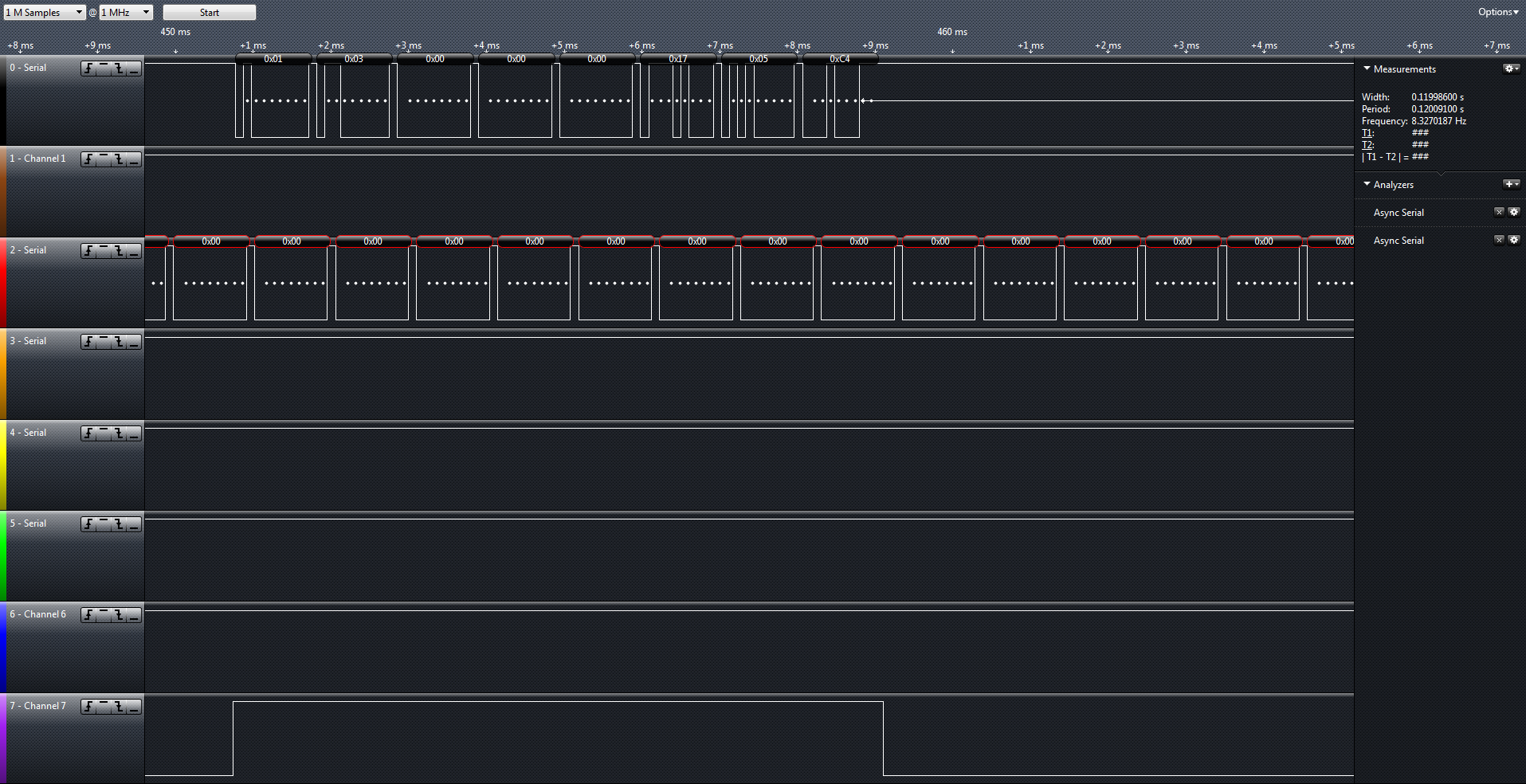The image size is (1526, 784).
Task: Set falling-edge trigger on 0 - Serial
Action: point(119,69)
